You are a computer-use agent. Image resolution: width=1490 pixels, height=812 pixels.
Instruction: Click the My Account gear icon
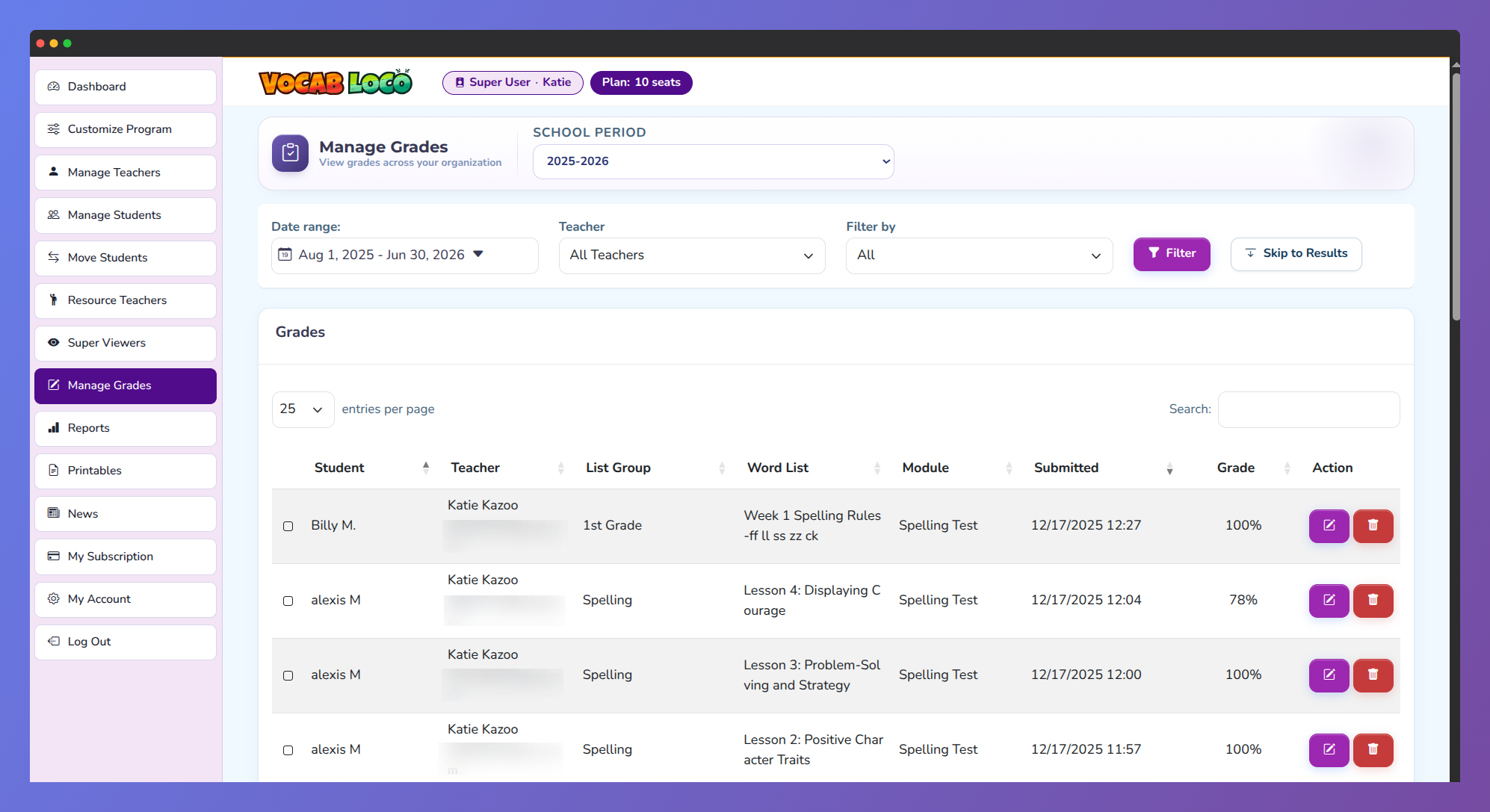54,599
